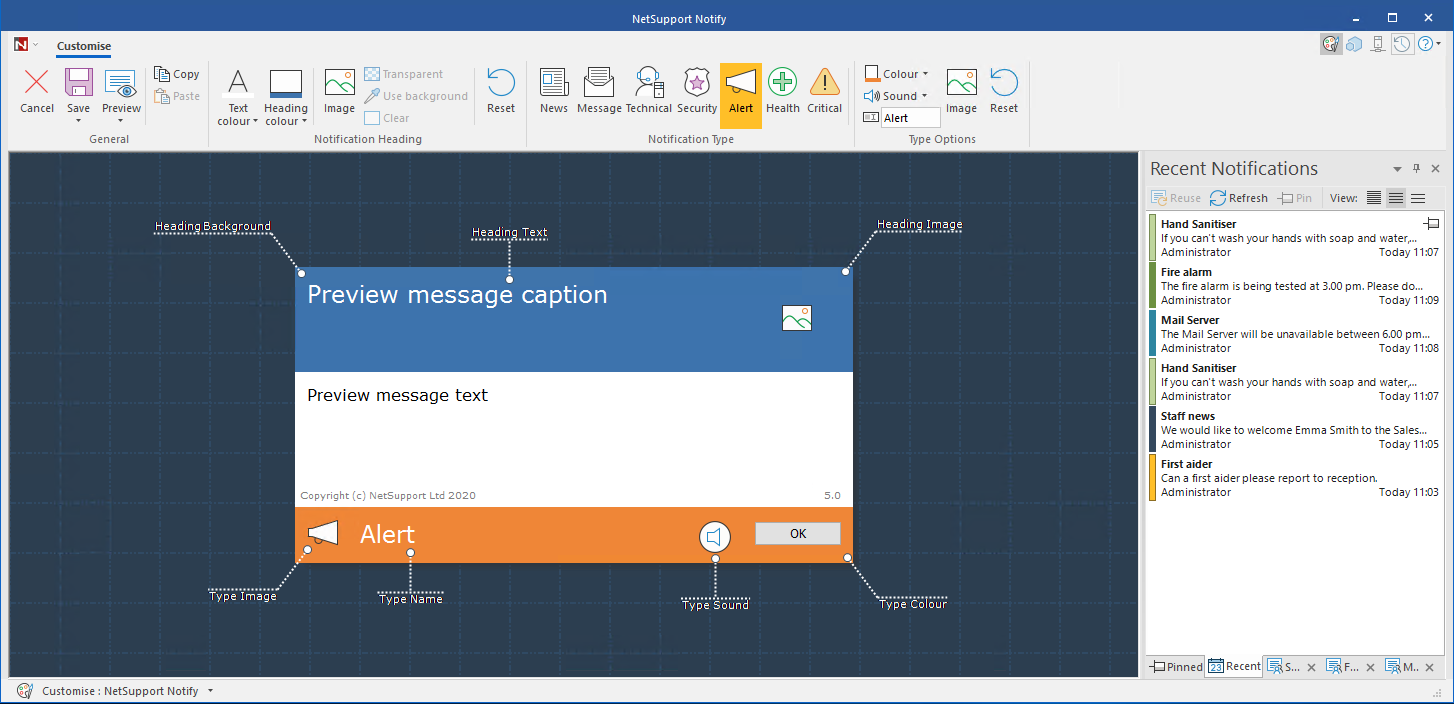Edit the Alert type name field
The height and width of the screenshot is (704, 1454).
tap(912, 117)
